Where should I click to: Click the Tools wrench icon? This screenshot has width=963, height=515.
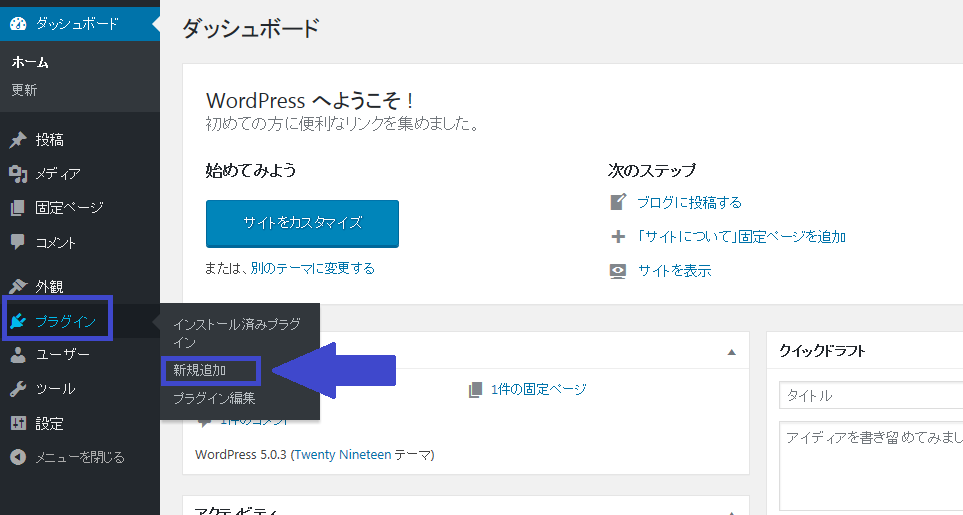coord(18,389)
